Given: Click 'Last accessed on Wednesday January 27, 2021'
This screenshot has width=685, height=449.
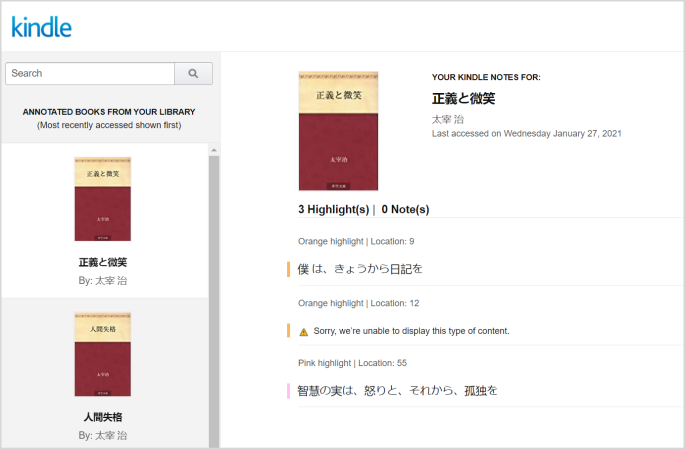Looking at the screenshot, I should (527, 134).
